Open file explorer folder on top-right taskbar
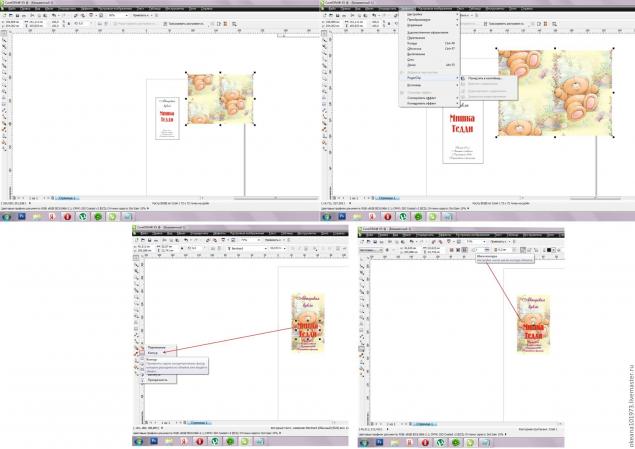The image size is (635, 449). 357,217
